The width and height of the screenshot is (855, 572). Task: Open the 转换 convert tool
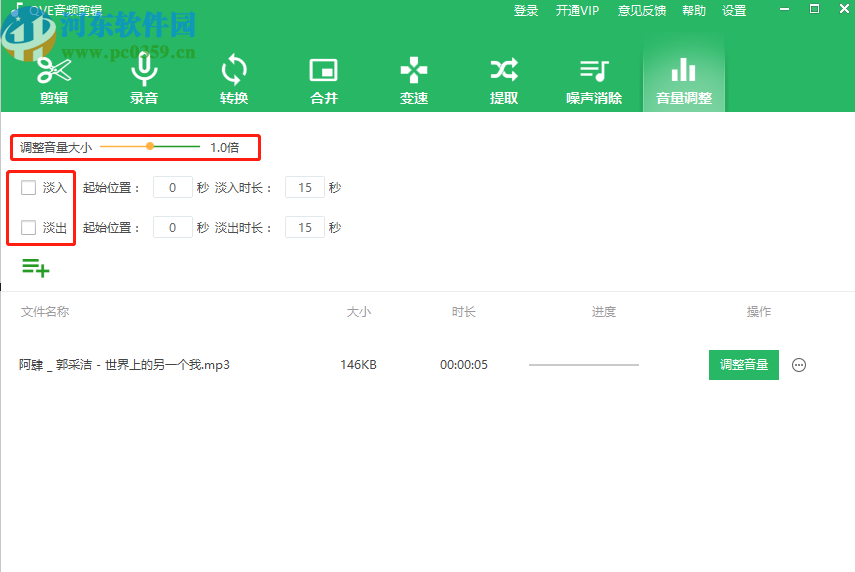pos(234,80)
